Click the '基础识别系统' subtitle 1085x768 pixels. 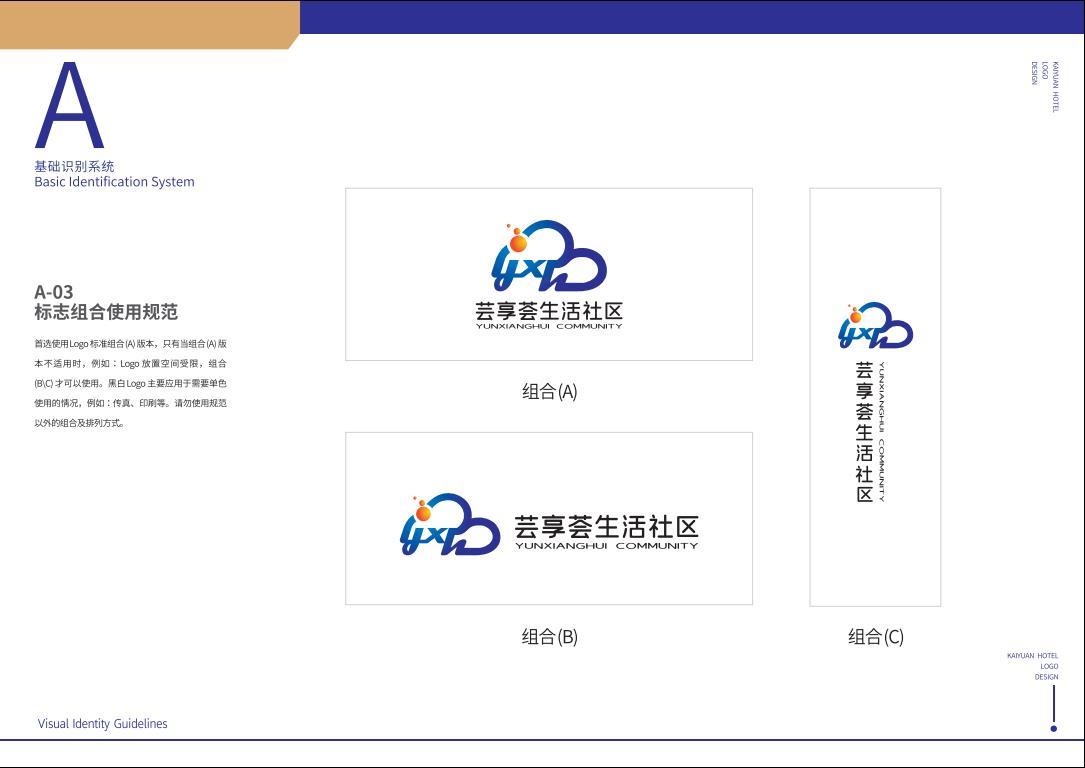click(x=74, y=166)
